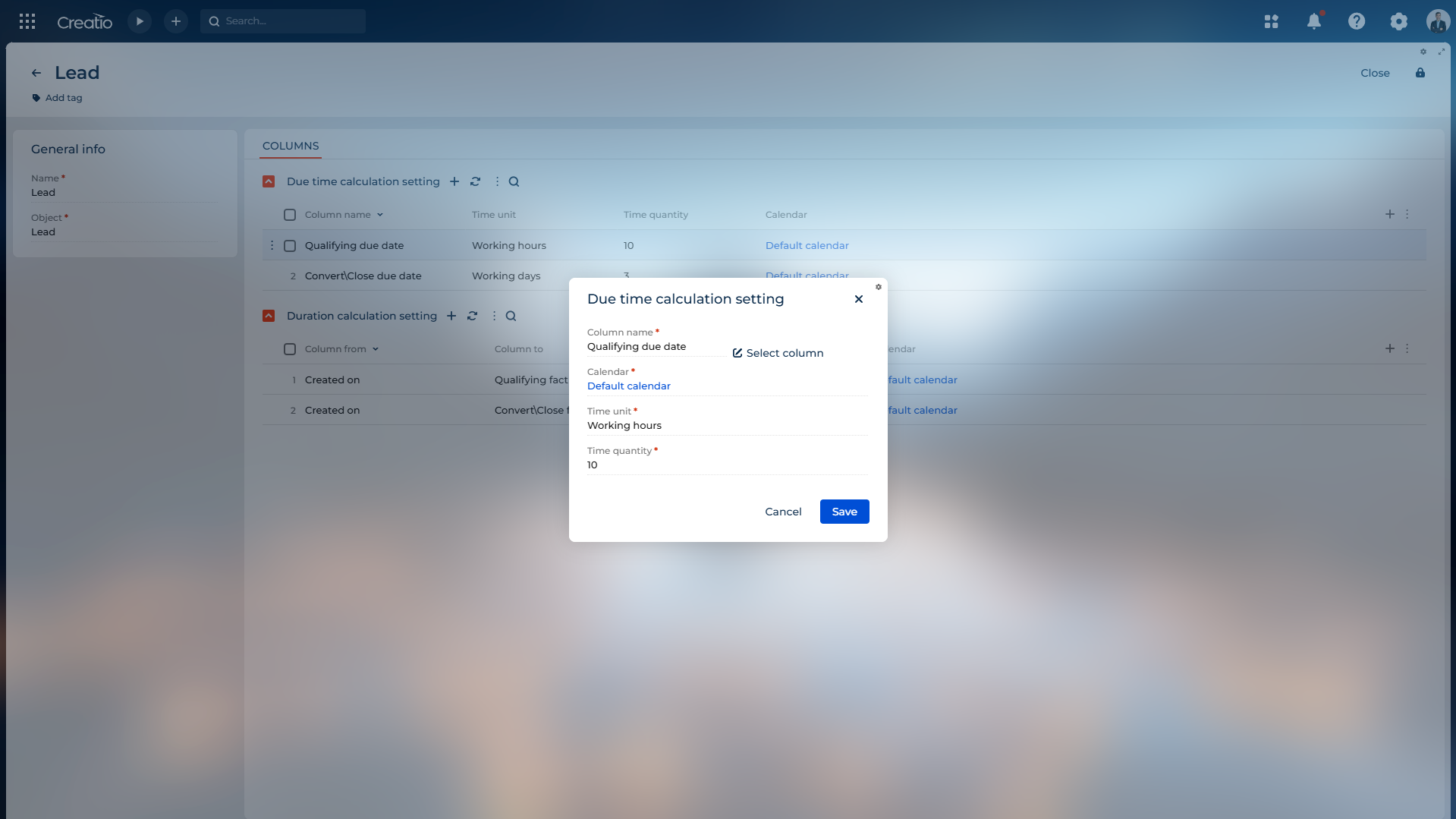
Task: Refresh the Due time calculation setting list
Action: pos(475,181)
